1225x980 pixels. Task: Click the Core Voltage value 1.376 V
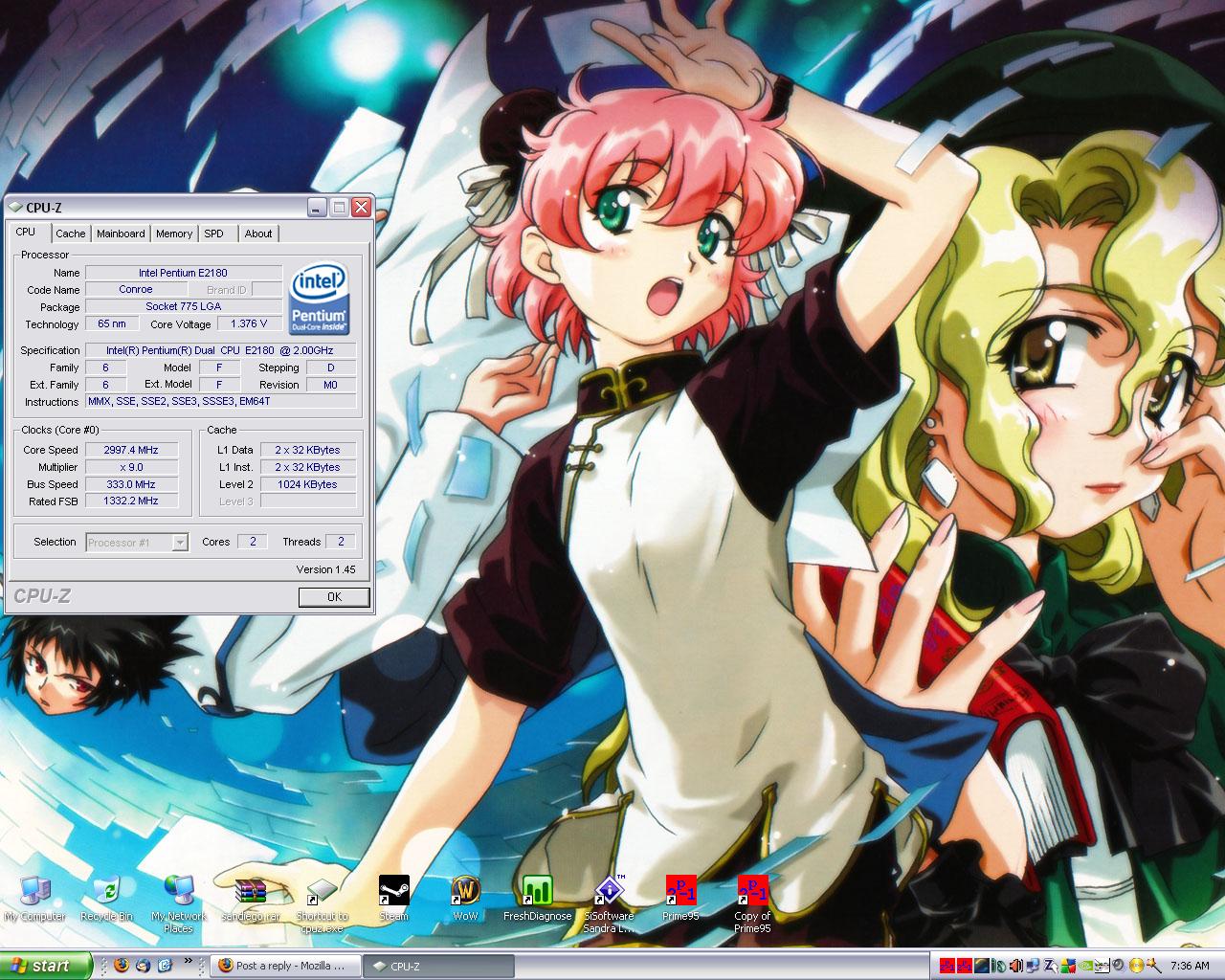[249, 323]
